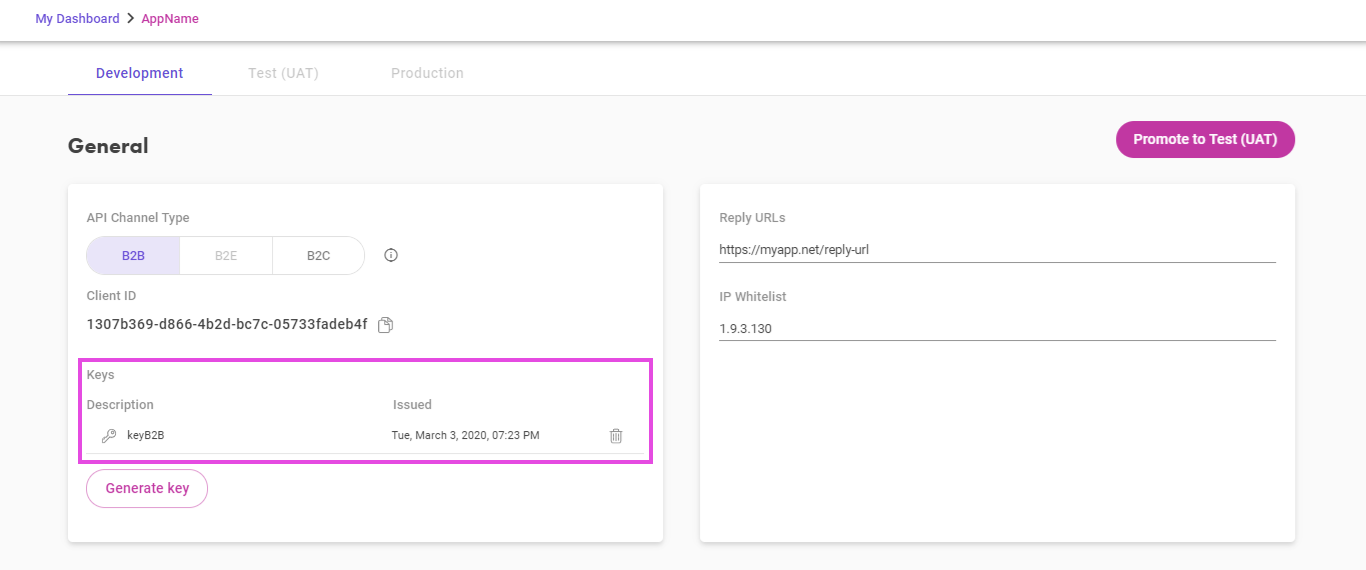
Task: Click the key icon beside keyB2B
Action: coord(109,436)
